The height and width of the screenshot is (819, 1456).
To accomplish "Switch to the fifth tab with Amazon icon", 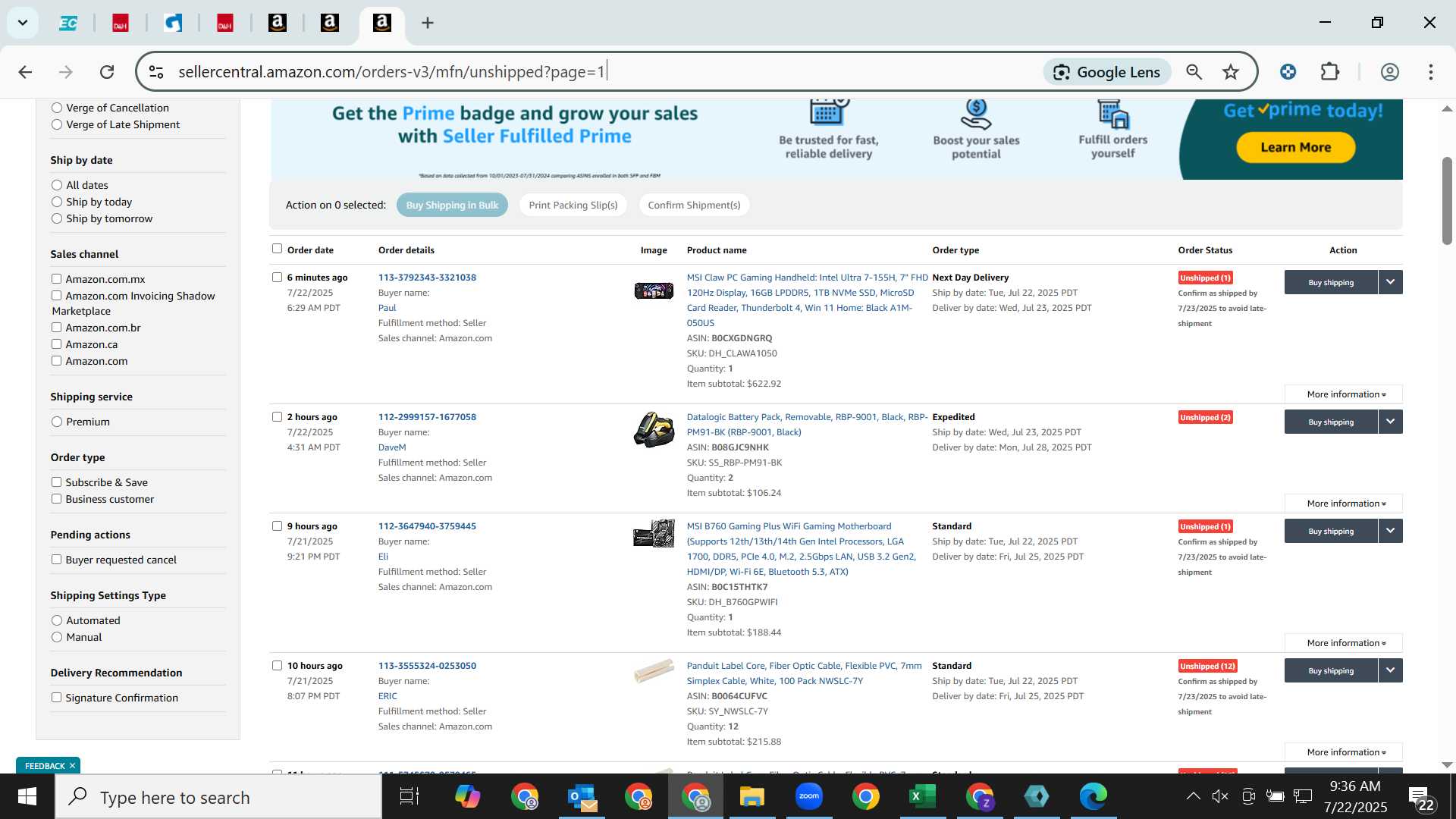I will point(278,23).
